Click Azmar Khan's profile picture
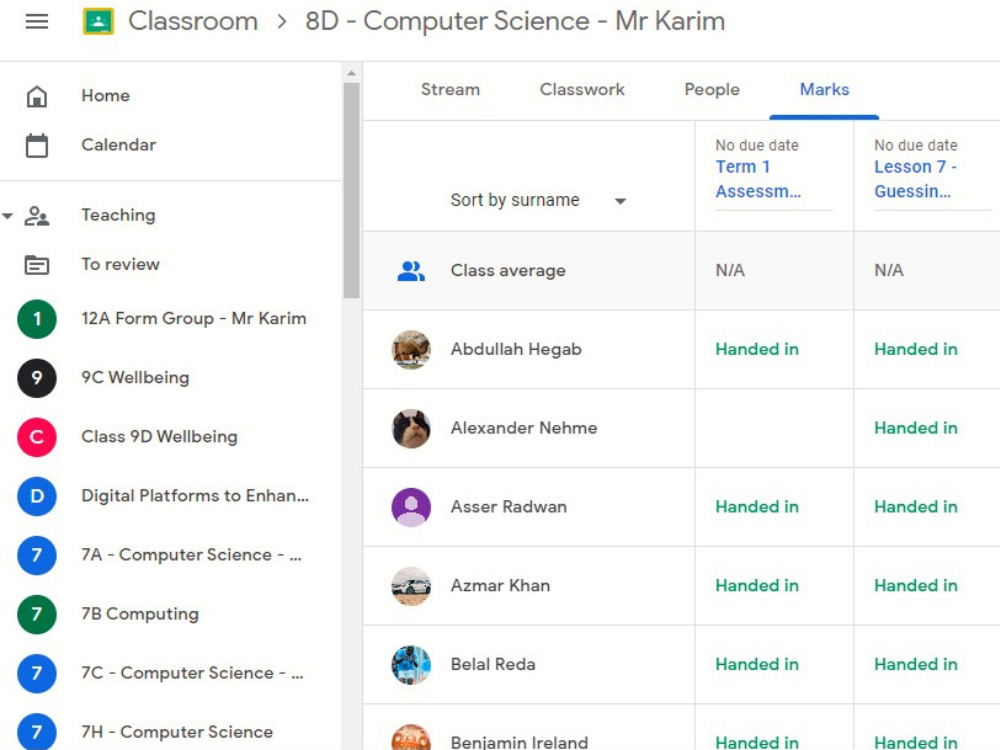Viewport: 1000px width, 750px height. (x=411, y=586)
